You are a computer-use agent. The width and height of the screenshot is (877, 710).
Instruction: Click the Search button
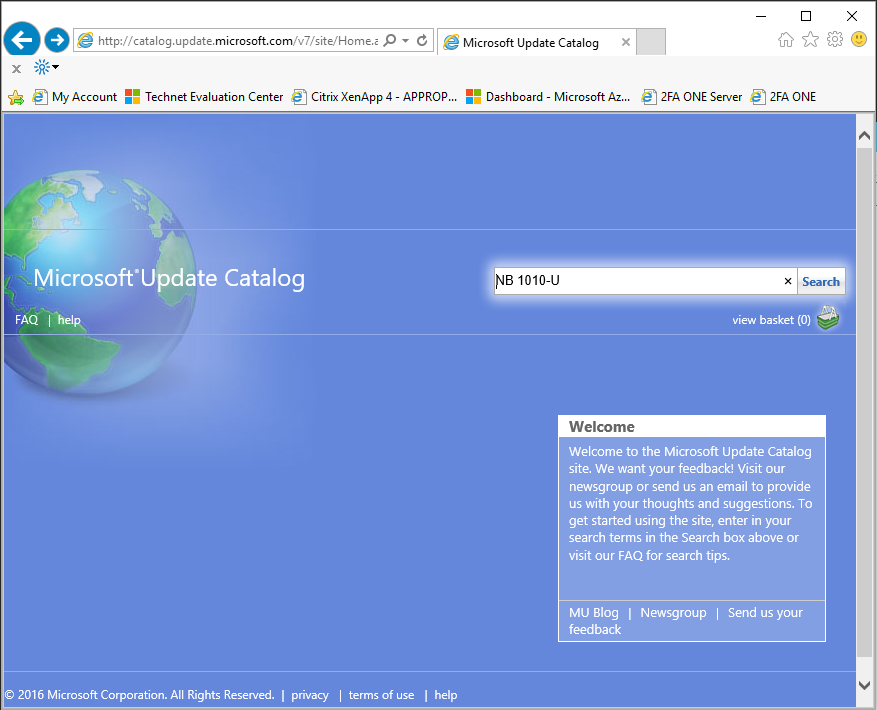pyautogui.click(x=821, y=281)
